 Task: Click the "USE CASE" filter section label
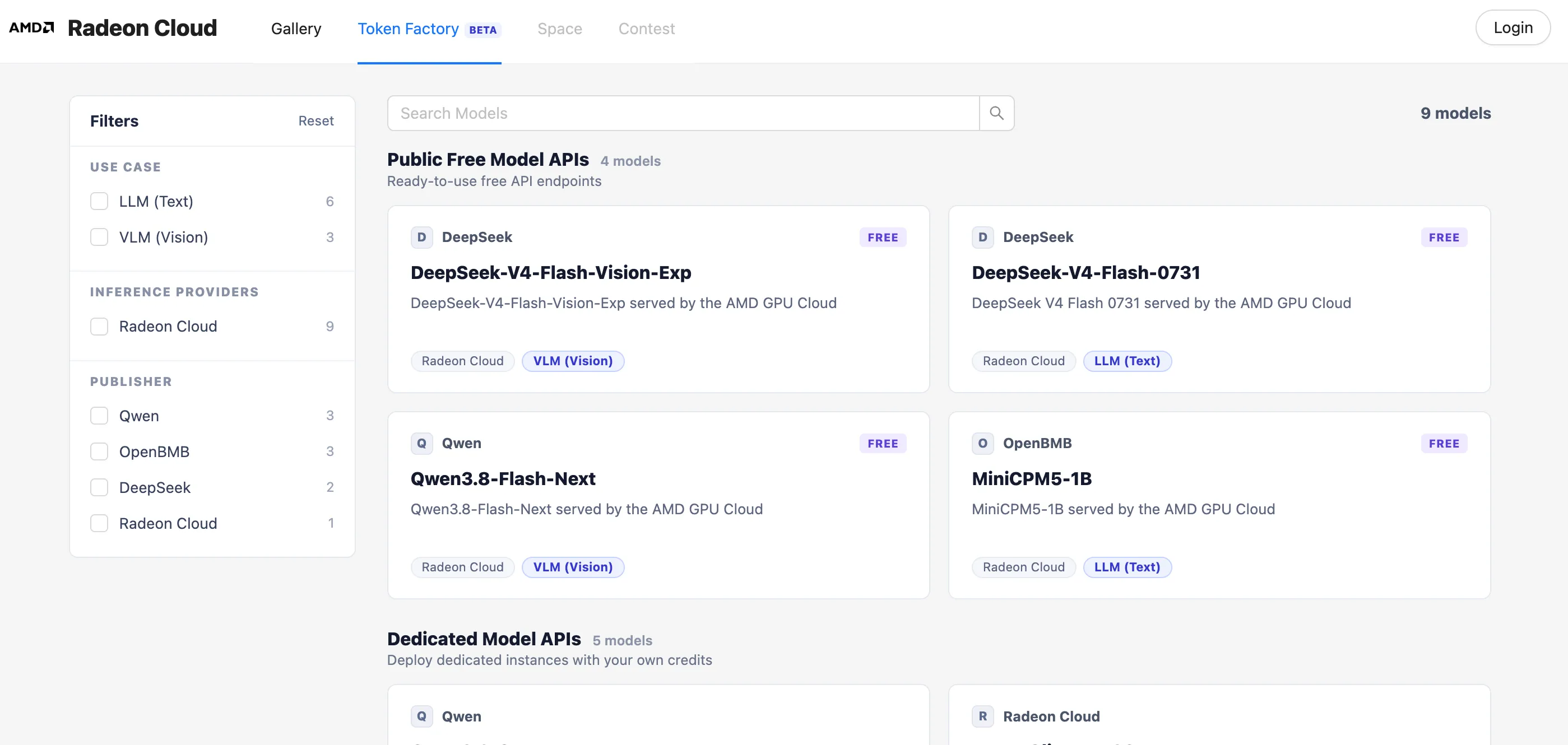126,167
